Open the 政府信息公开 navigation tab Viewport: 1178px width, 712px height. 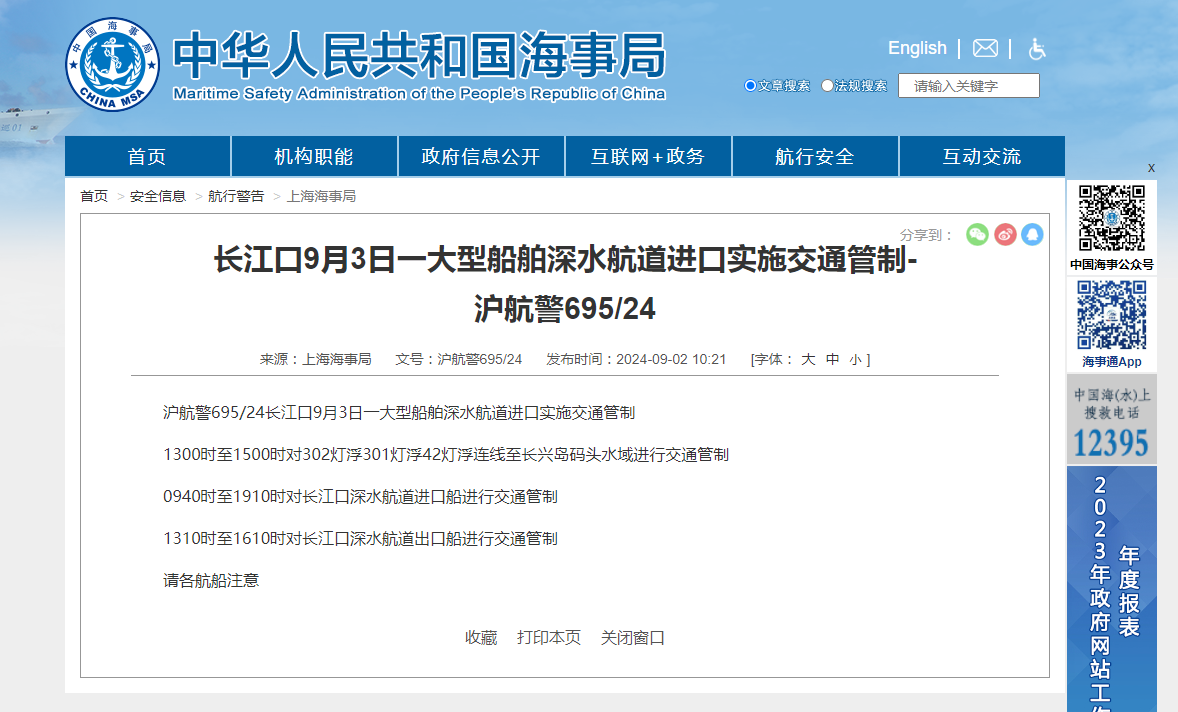481,156
